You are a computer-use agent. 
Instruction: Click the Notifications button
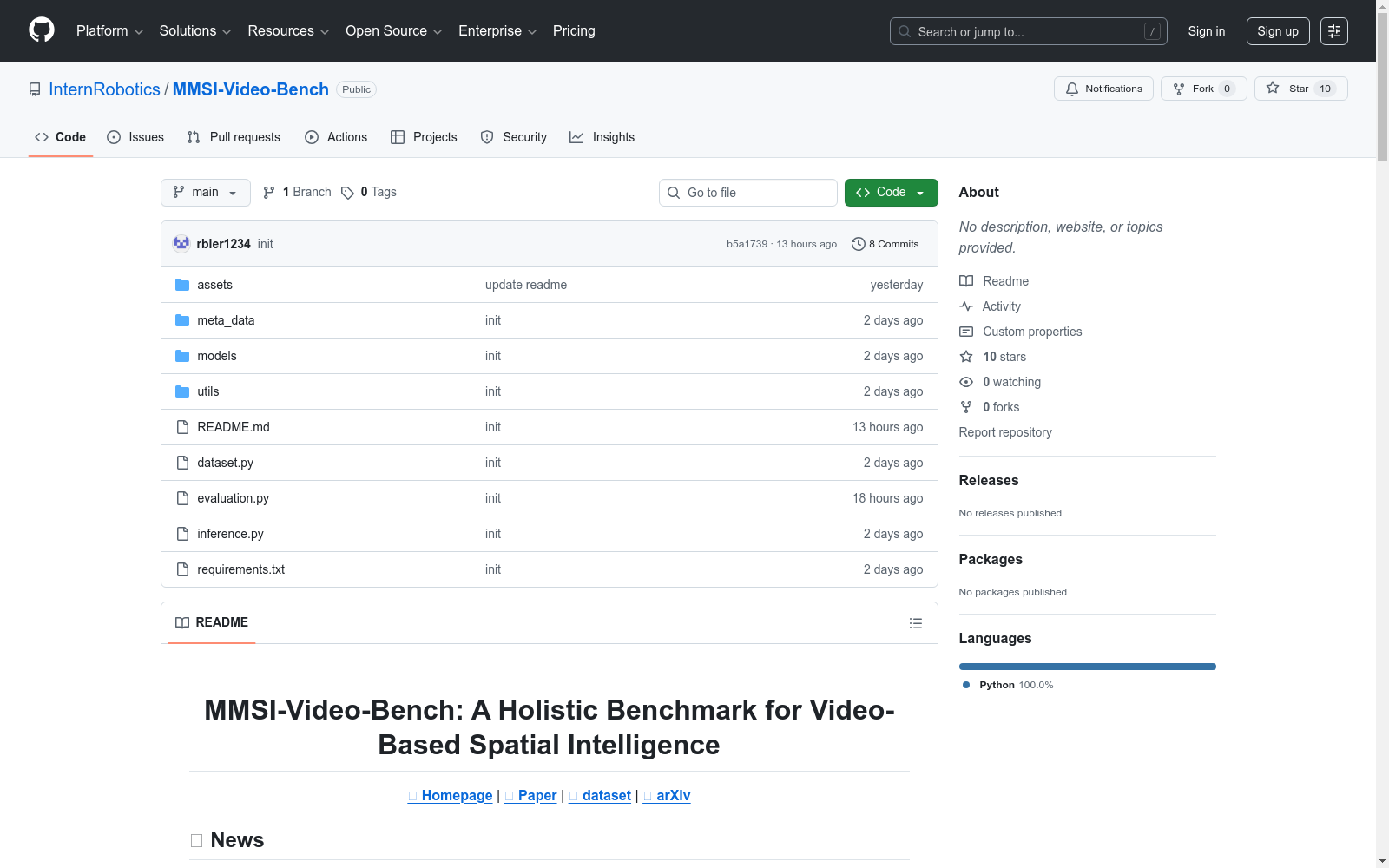[1103, 89]
